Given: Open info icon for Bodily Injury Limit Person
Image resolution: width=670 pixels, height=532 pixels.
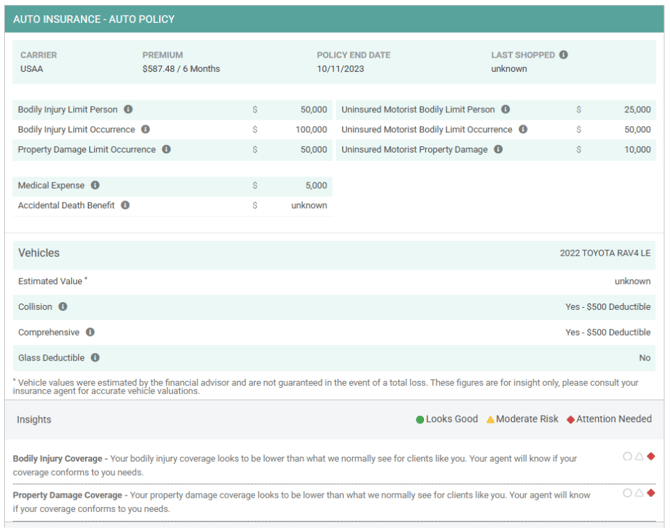Looking at the screenshot, I should click(128, 109).
